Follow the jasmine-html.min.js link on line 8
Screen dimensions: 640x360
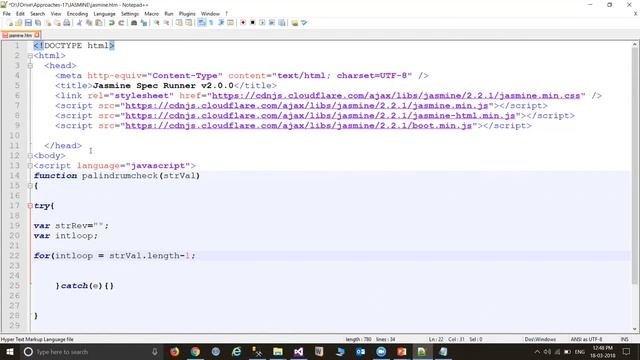point(320,116)
